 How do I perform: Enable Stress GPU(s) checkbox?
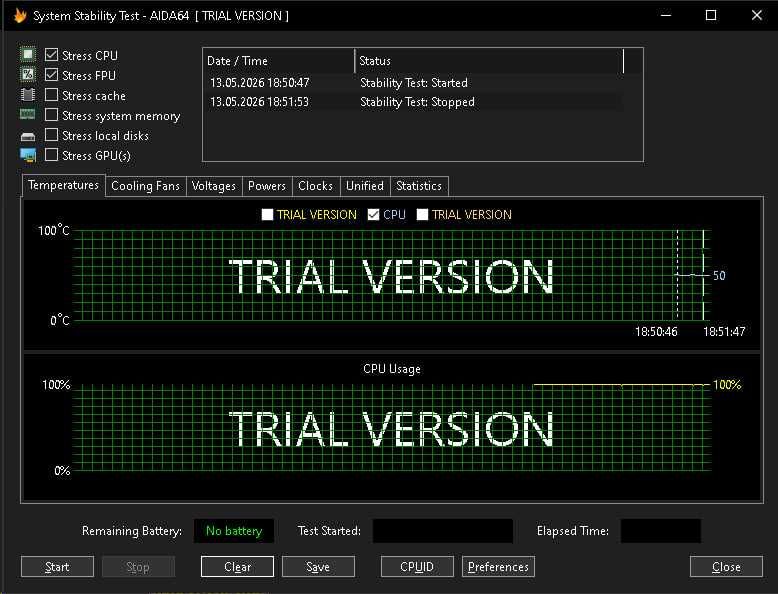click(51, 155)
